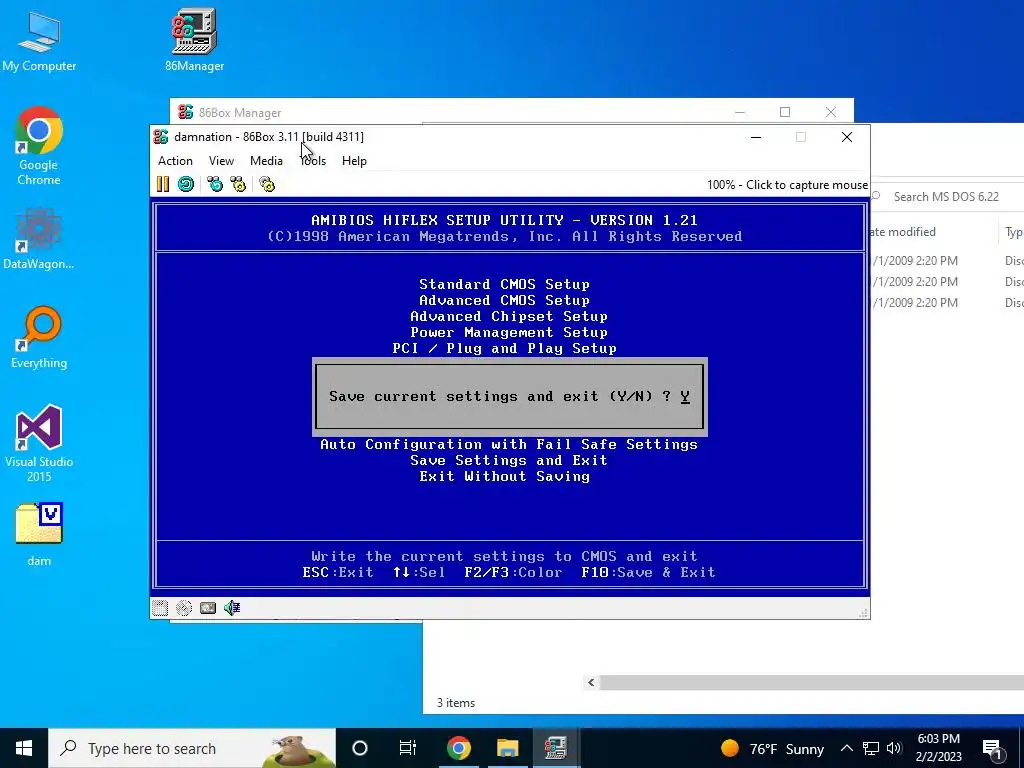The image size is (1024, 768).
Task: Select Save Settings and Exit
Action: pos(509,460)
